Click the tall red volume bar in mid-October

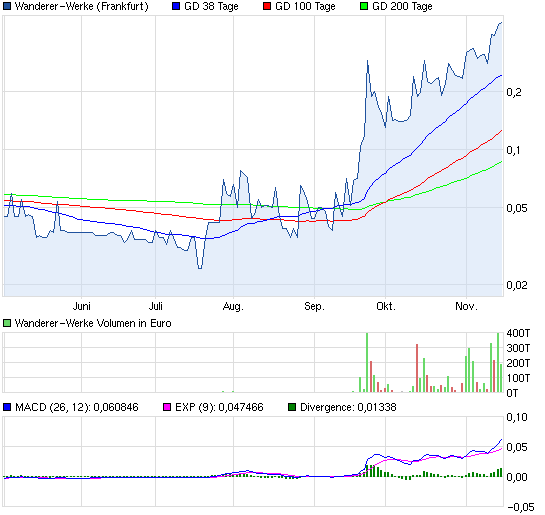[x=417, y=368]
